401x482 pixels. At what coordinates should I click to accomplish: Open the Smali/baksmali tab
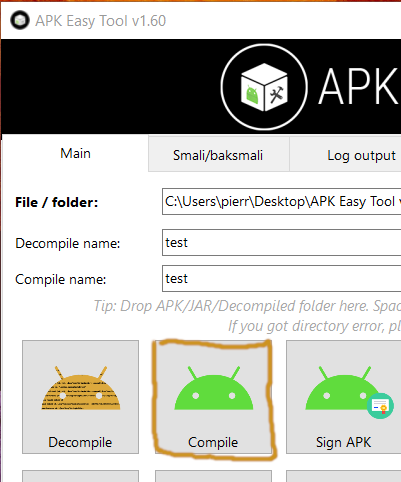coord(218,155)
